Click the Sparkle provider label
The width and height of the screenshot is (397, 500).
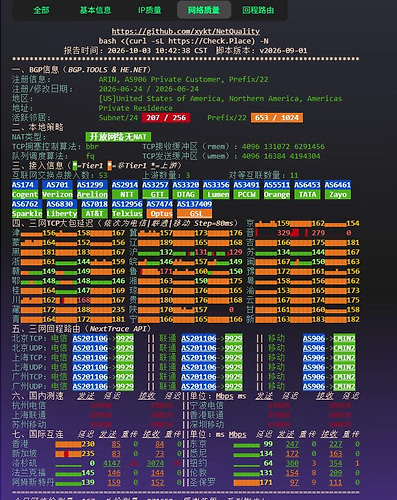coord(27,214)
